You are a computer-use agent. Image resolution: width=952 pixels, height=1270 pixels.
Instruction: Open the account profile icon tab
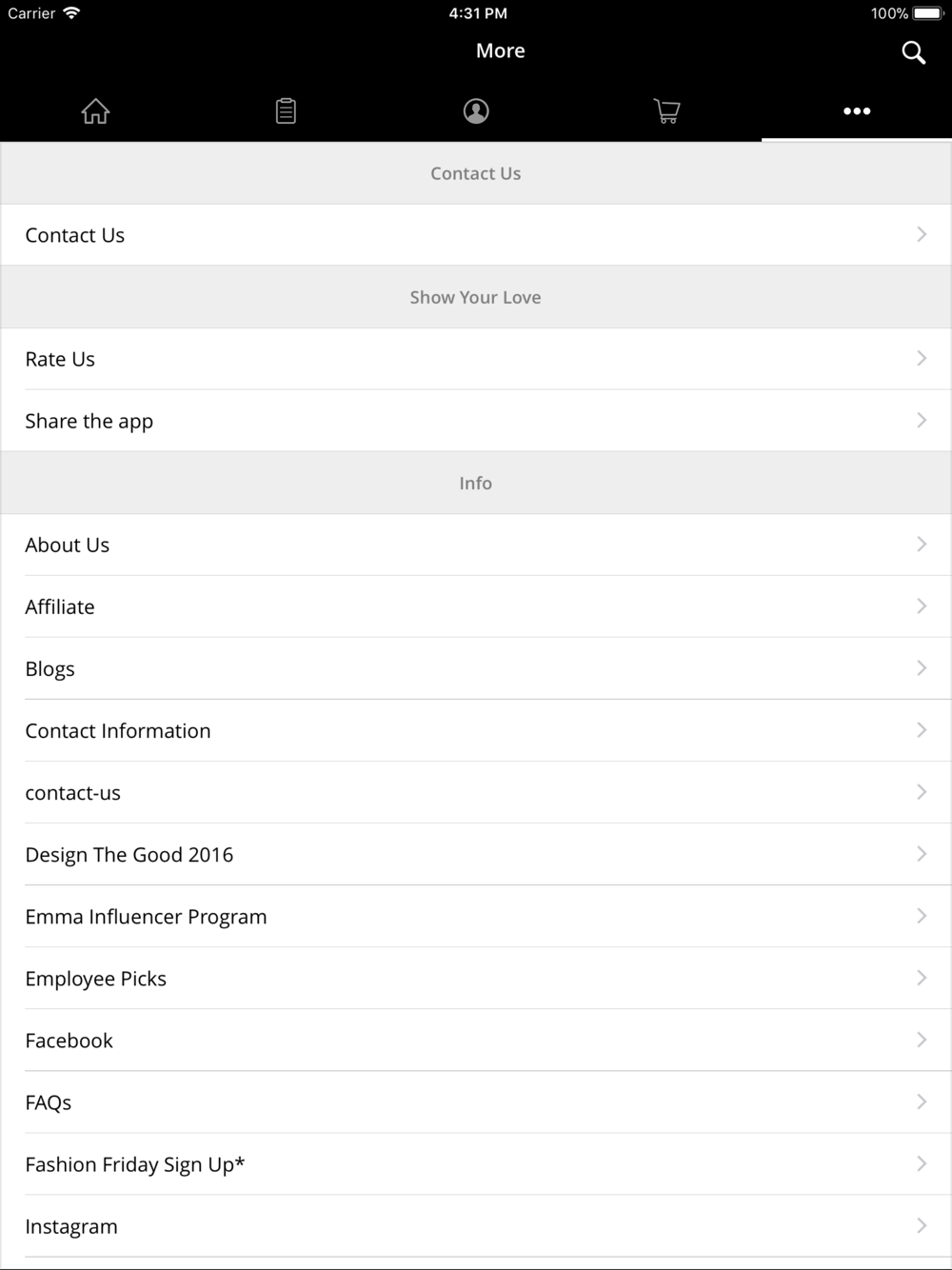pos(476,111)
